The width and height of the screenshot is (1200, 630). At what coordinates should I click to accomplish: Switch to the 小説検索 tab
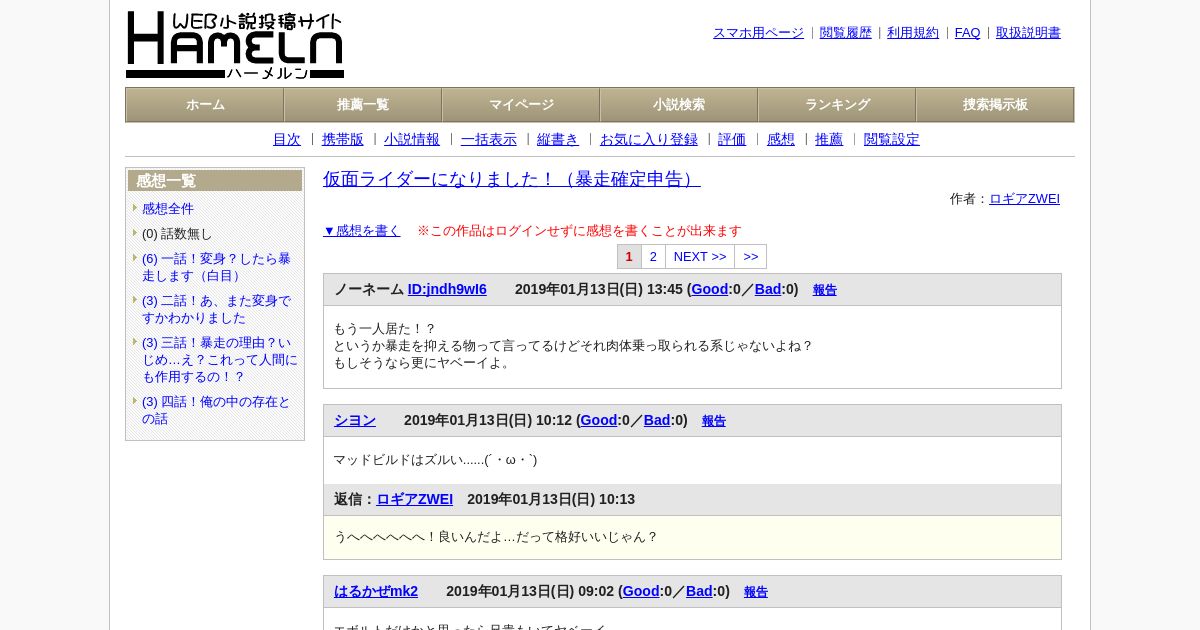[679, 105]
